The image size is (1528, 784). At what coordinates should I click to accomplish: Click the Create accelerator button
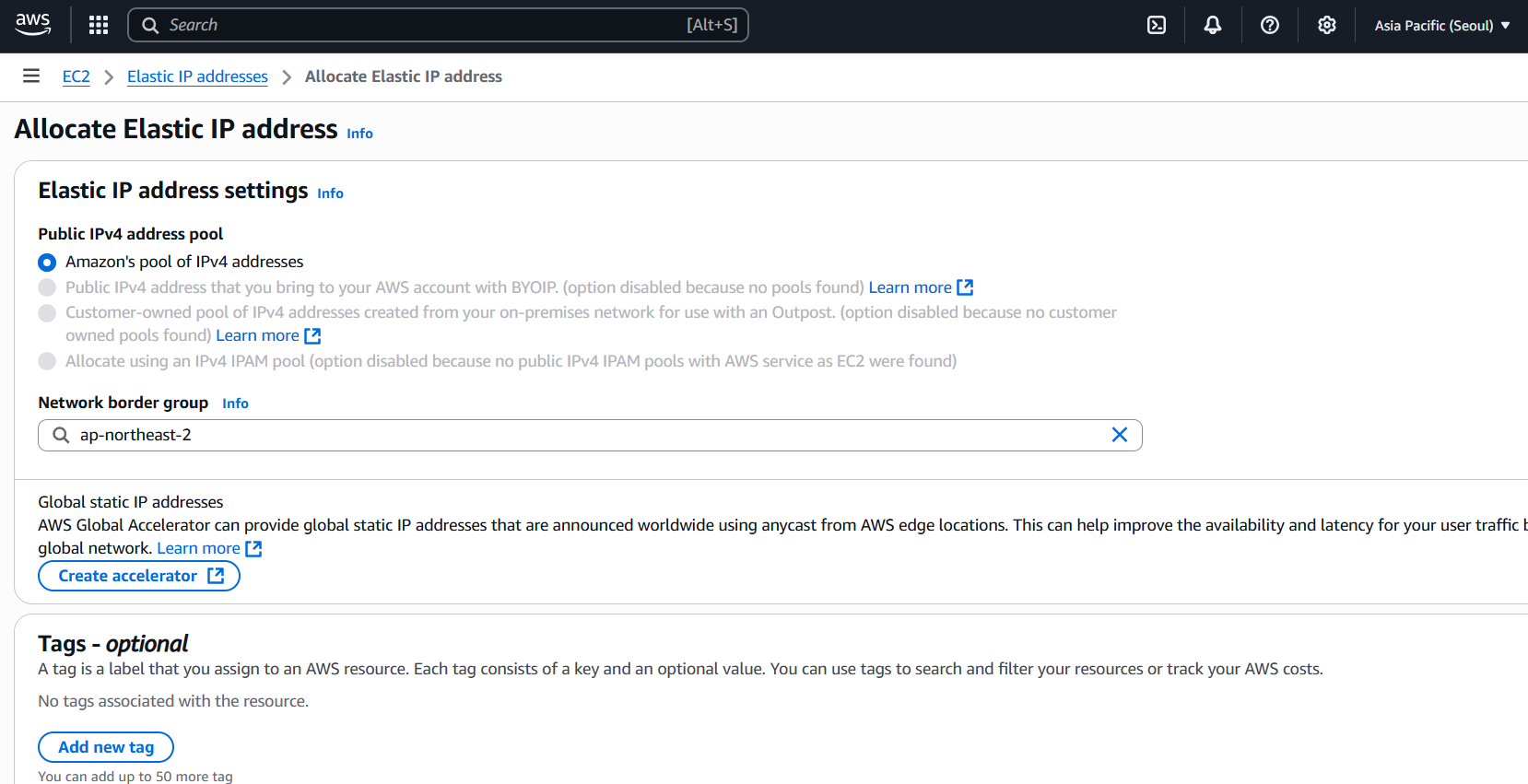pos(139,576)
